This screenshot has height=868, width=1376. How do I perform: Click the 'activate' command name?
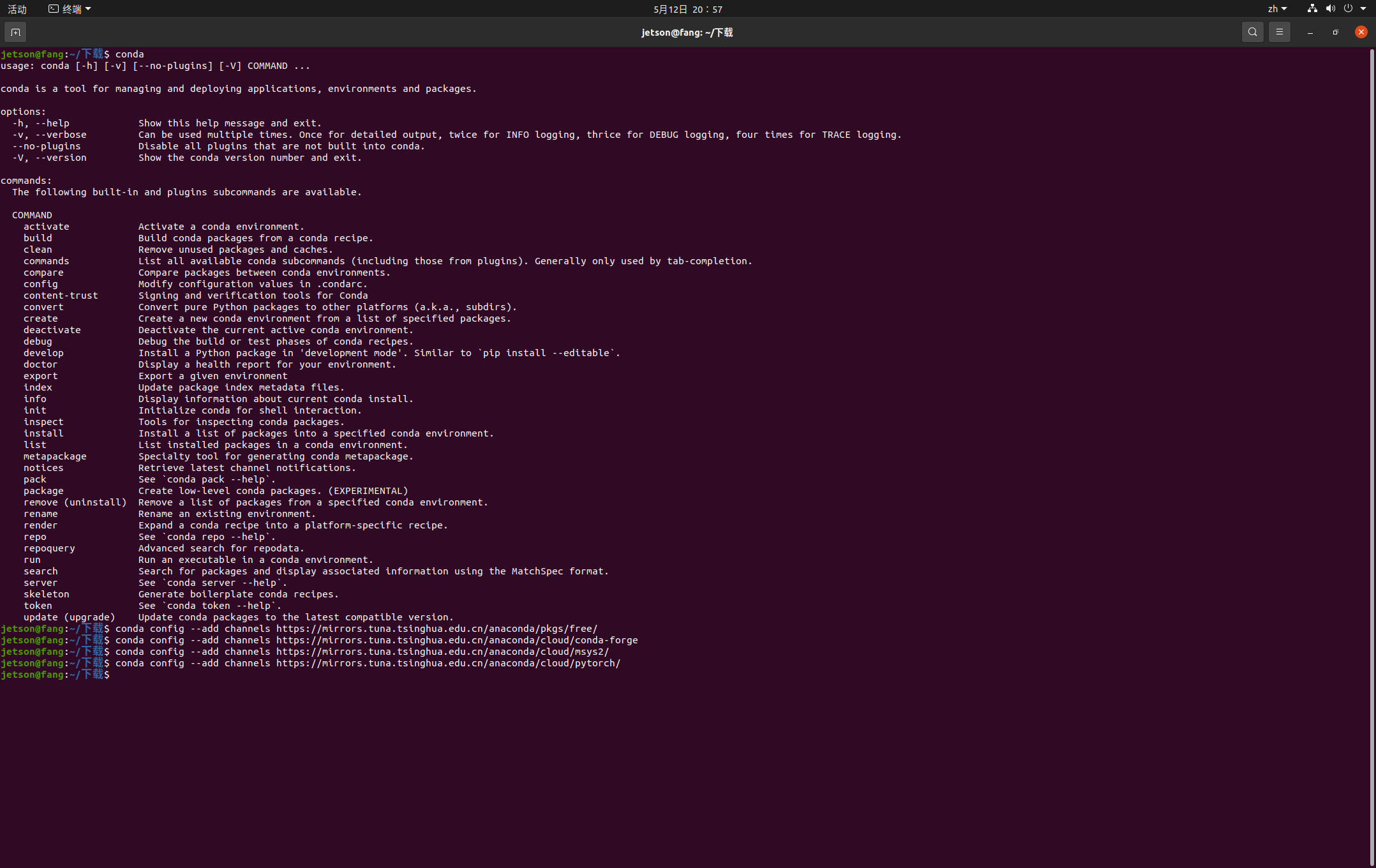[x=47, y=227]
